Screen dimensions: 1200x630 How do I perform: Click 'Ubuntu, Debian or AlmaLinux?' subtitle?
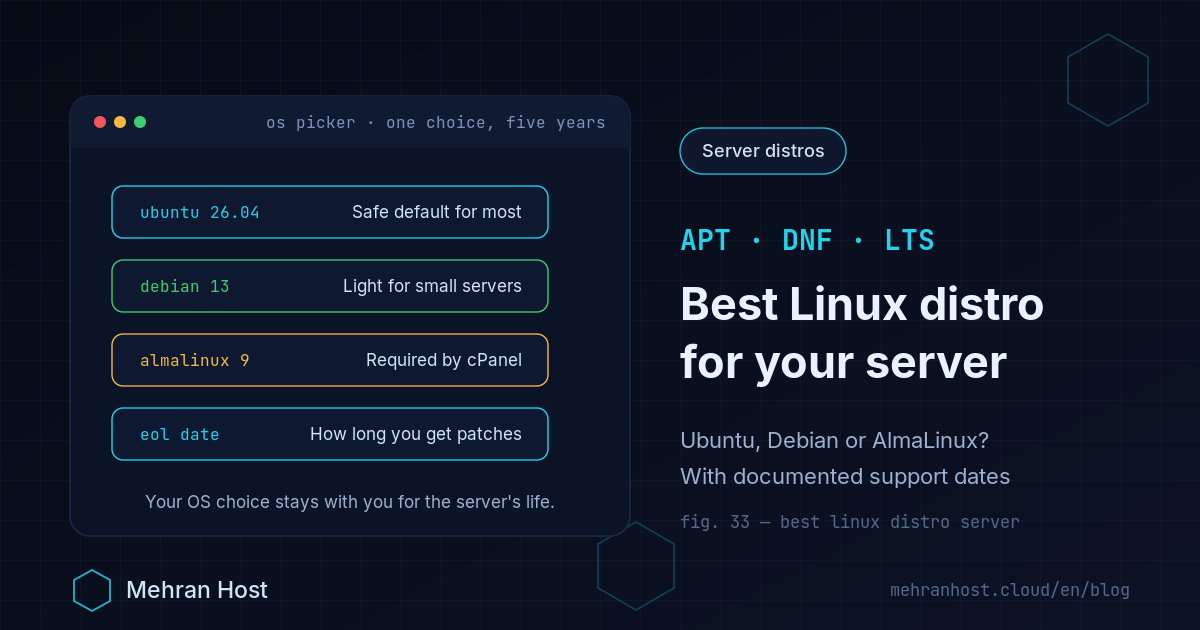[834, 440]
